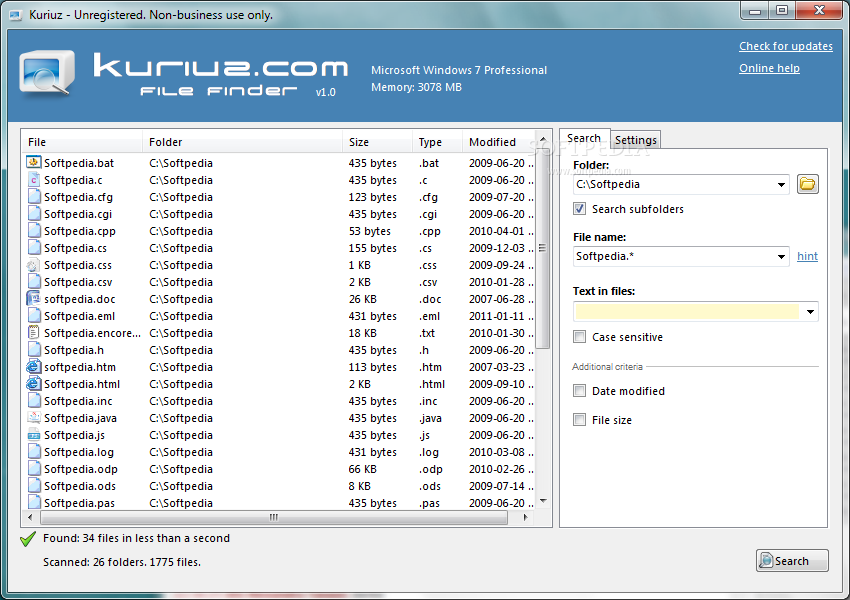
Task: Click the Softpedia.cgi file icon
Action: (x=34, y=214)
